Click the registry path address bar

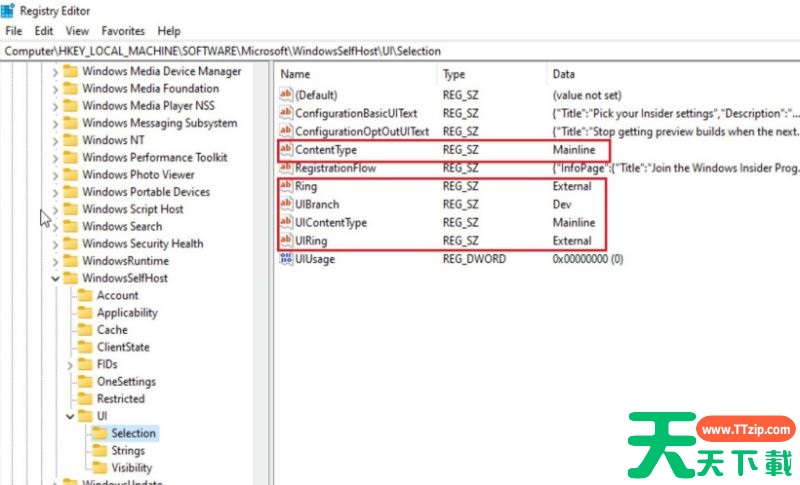[x=400, y=51]
